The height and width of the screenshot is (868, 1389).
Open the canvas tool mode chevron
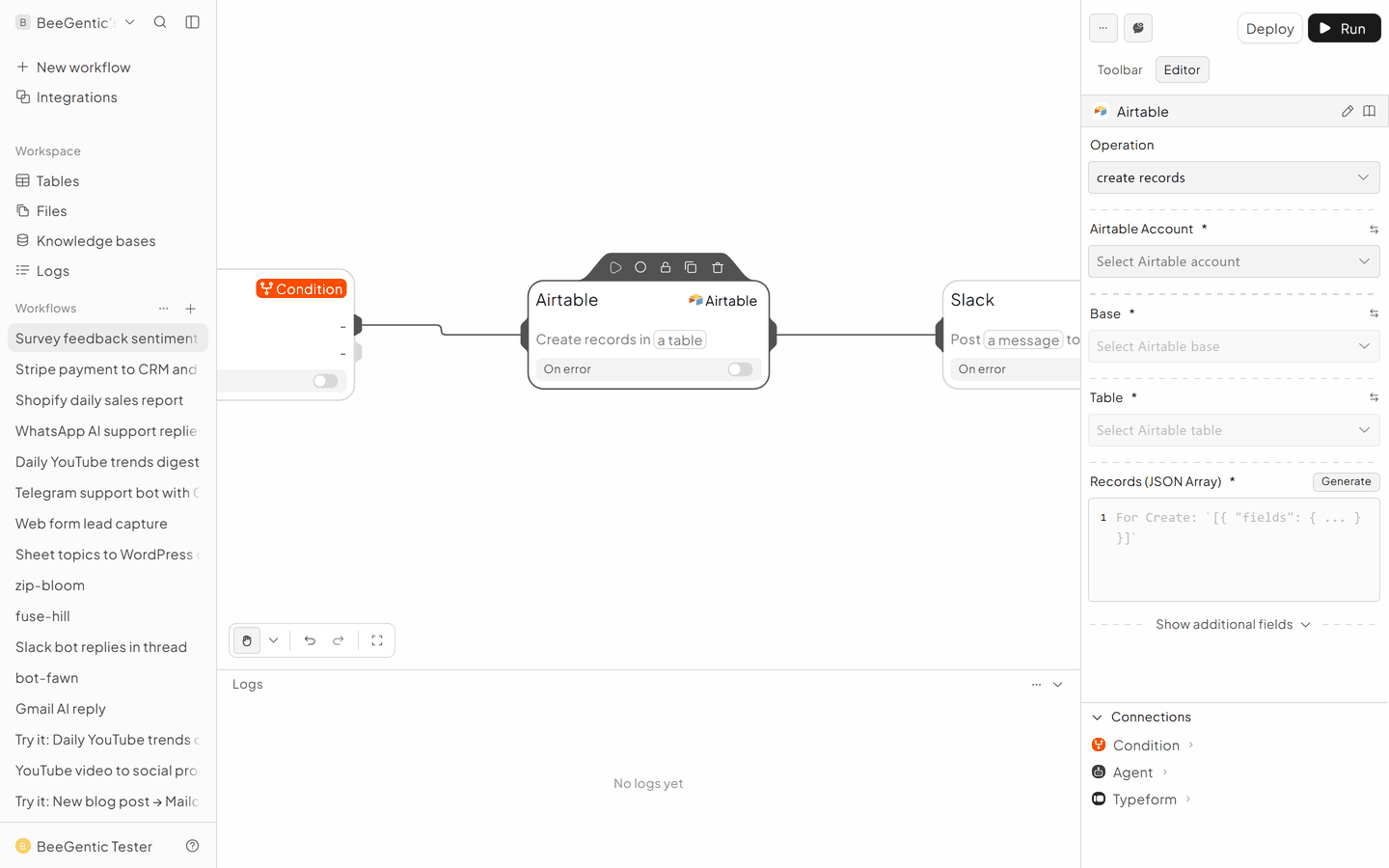coord(274,640)
